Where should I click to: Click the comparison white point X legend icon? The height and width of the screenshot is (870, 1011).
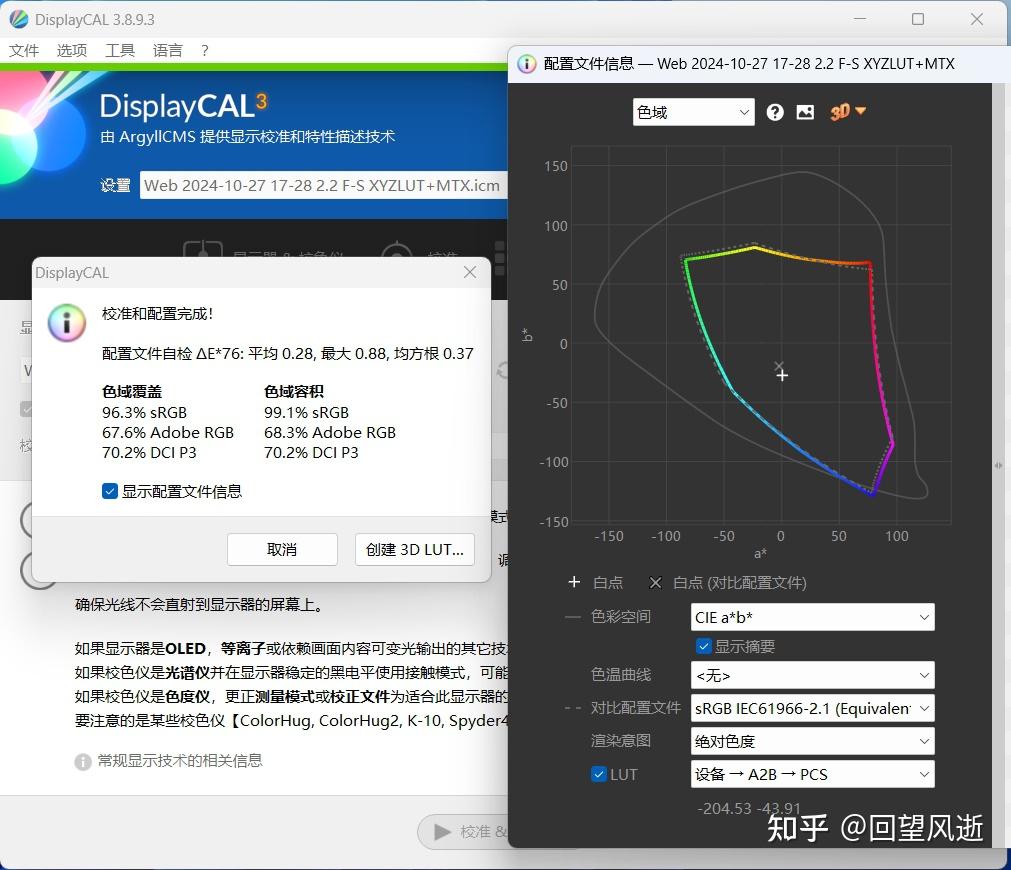click(655, 583)
